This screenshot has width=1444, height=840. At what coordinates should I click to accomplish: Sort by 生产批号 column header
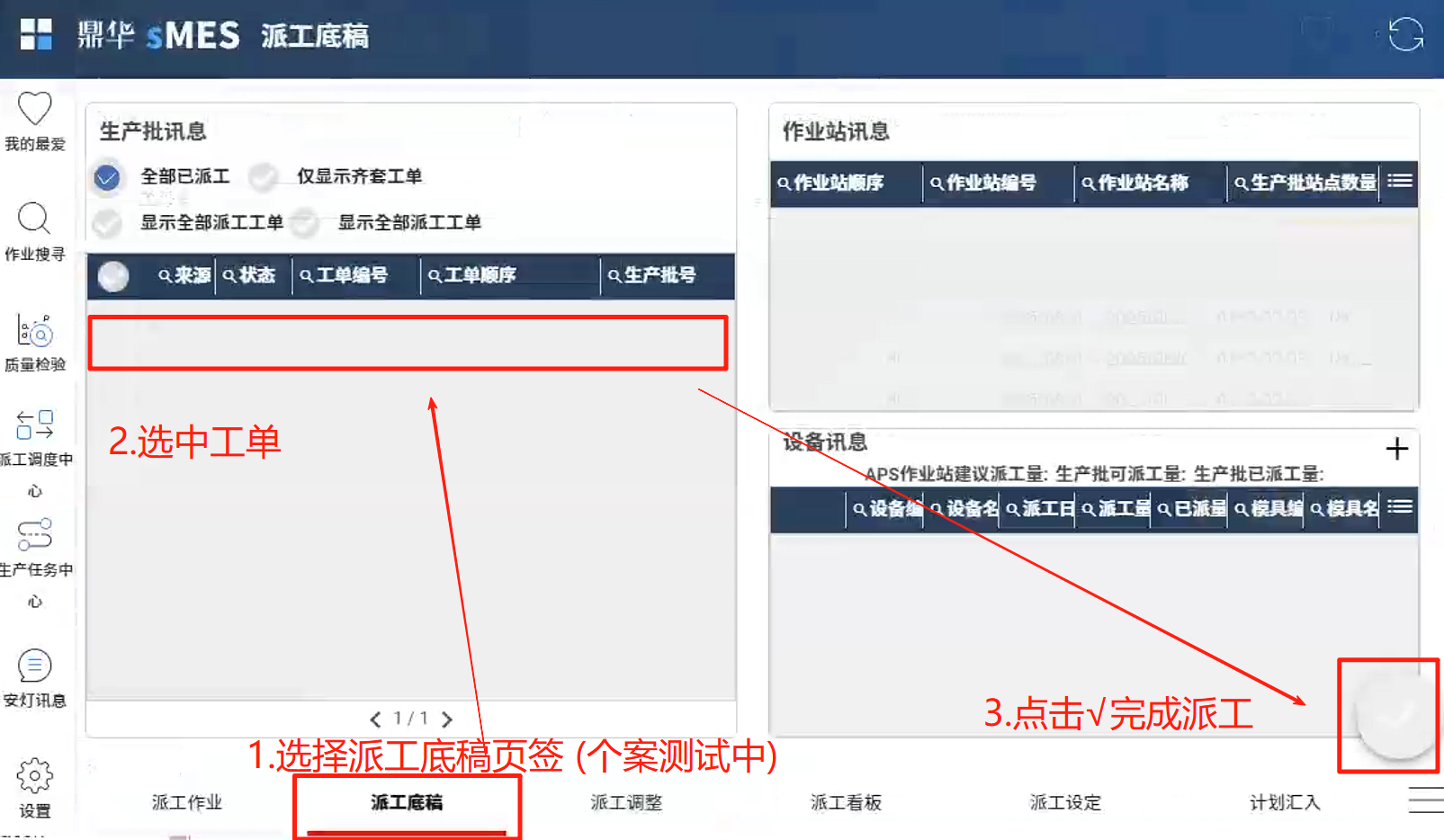coord(660,275)
